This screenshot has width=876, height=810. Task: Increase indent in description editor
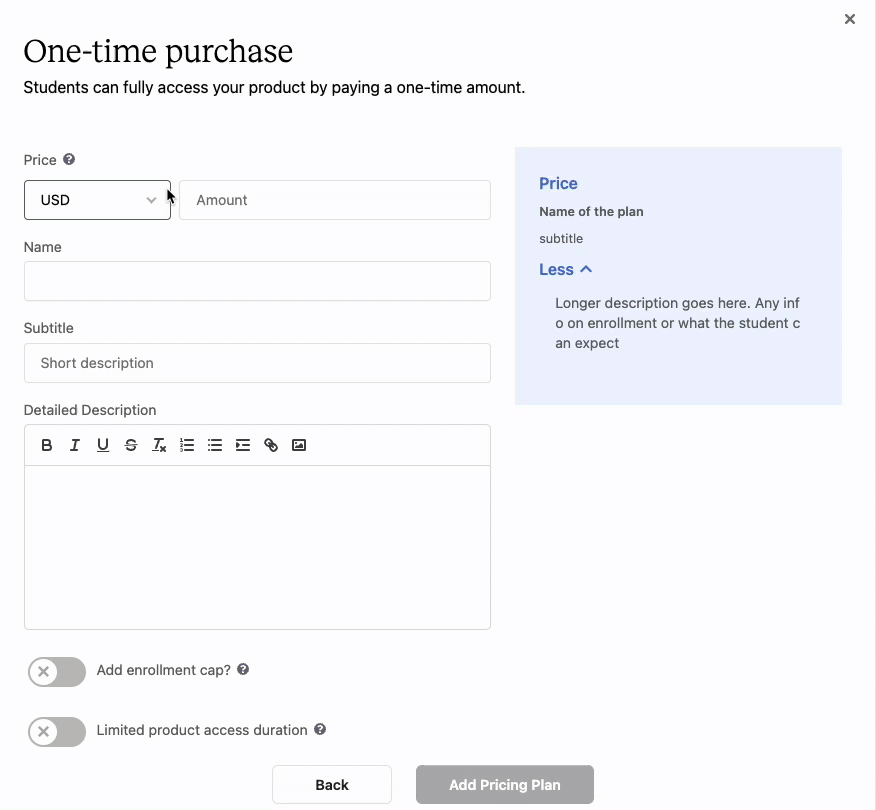243,445
